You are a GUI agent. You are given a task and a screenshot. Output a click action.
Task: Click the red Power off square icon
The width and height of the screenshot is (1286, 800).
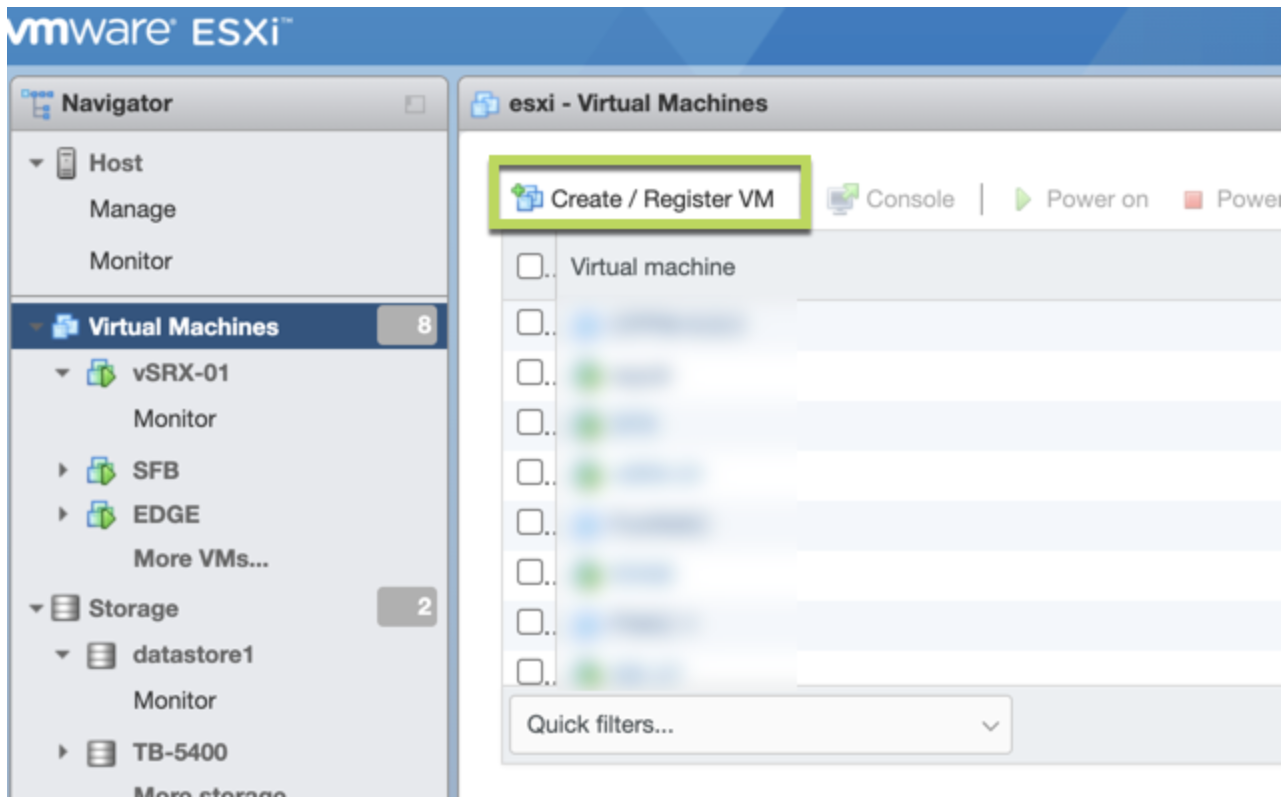tap(1192, 200)
